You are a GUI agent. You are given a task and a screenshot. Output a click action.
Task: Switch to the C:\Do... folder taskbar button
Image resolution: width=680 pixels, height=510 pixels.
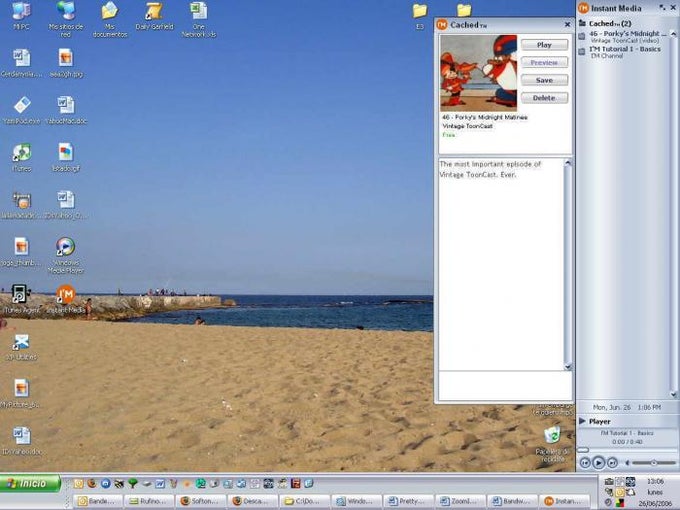click(x=305, y=501)
